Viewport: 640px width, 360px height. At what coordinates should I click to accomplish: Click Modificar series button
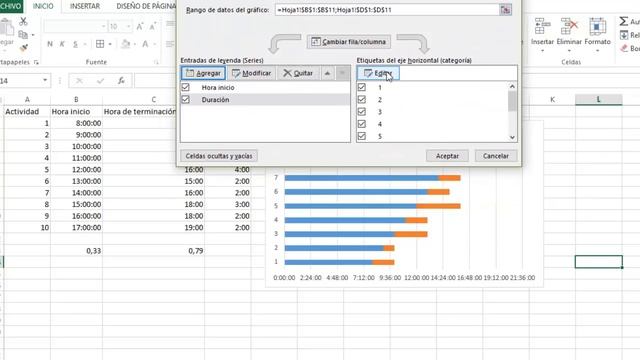(x=251, y=73)
